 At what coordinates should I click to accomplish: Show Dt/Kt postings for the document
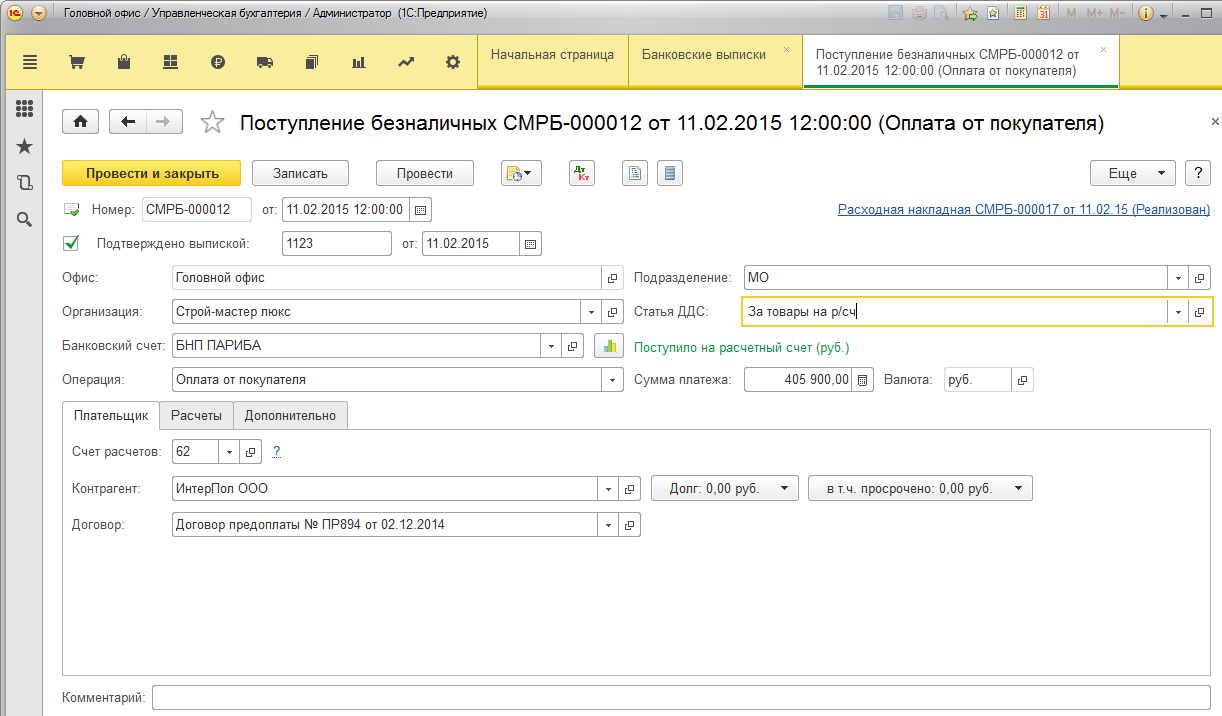tap(582, 173)
